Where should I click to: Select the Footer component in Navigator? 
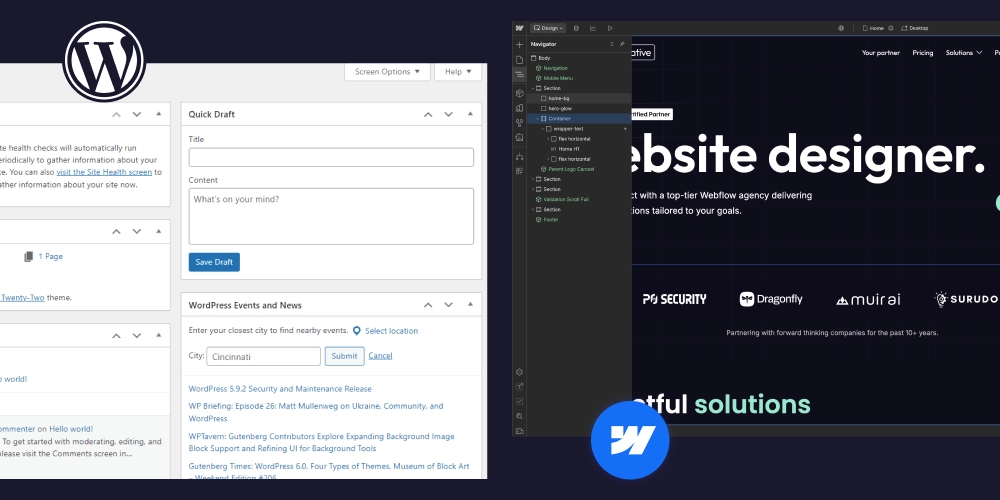(x=579, y=219)
